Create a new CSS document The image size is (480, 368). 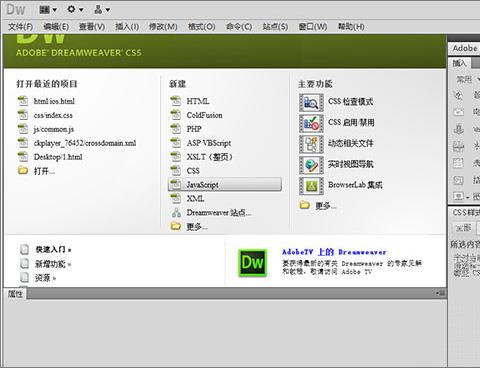193,171
